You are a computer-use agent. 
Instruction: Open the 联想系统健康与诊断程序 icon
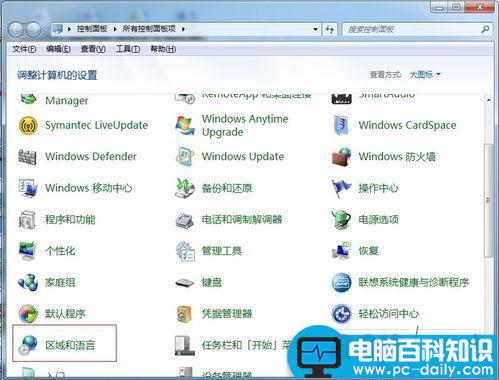point(341,282)
